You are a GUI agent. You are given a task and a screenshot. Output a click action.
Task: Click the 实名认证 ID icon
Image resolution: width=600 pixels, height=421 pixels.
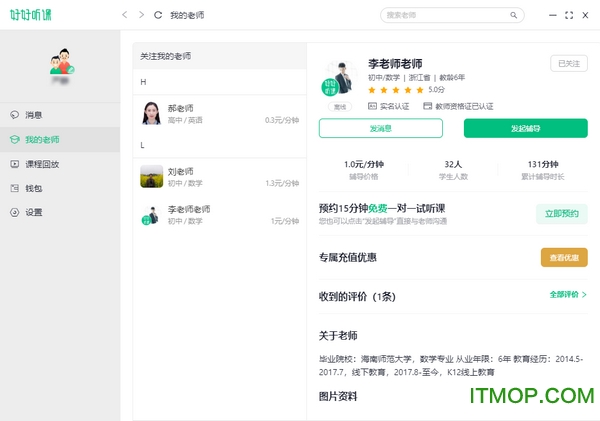tap(372, 106)
